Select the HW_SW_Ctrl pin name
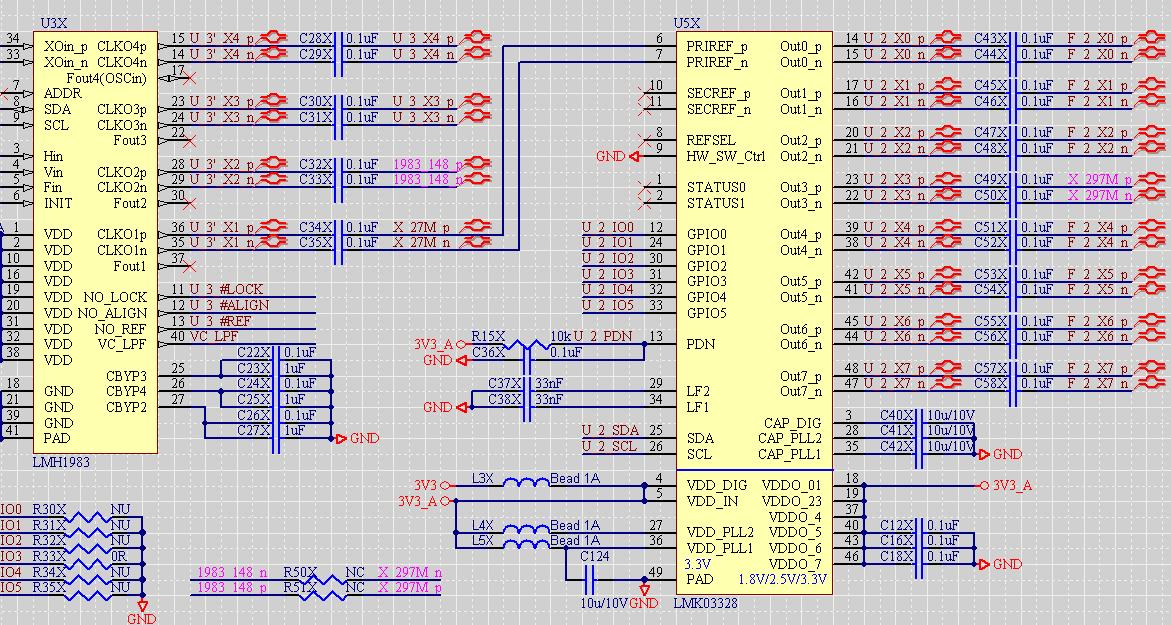The height and width of the screenshot is (625, 1171). 726,156
